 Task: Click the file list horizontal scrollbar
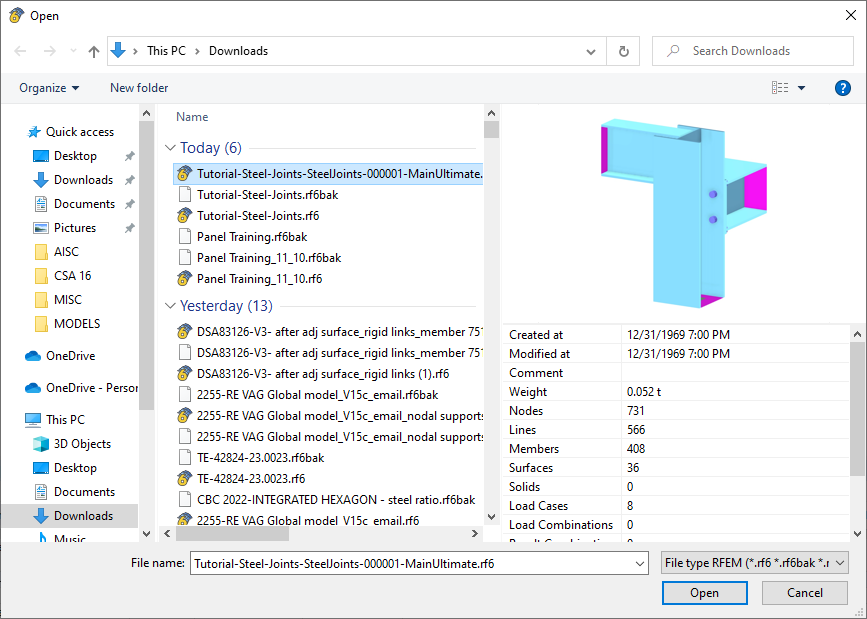tap(232, 534)
